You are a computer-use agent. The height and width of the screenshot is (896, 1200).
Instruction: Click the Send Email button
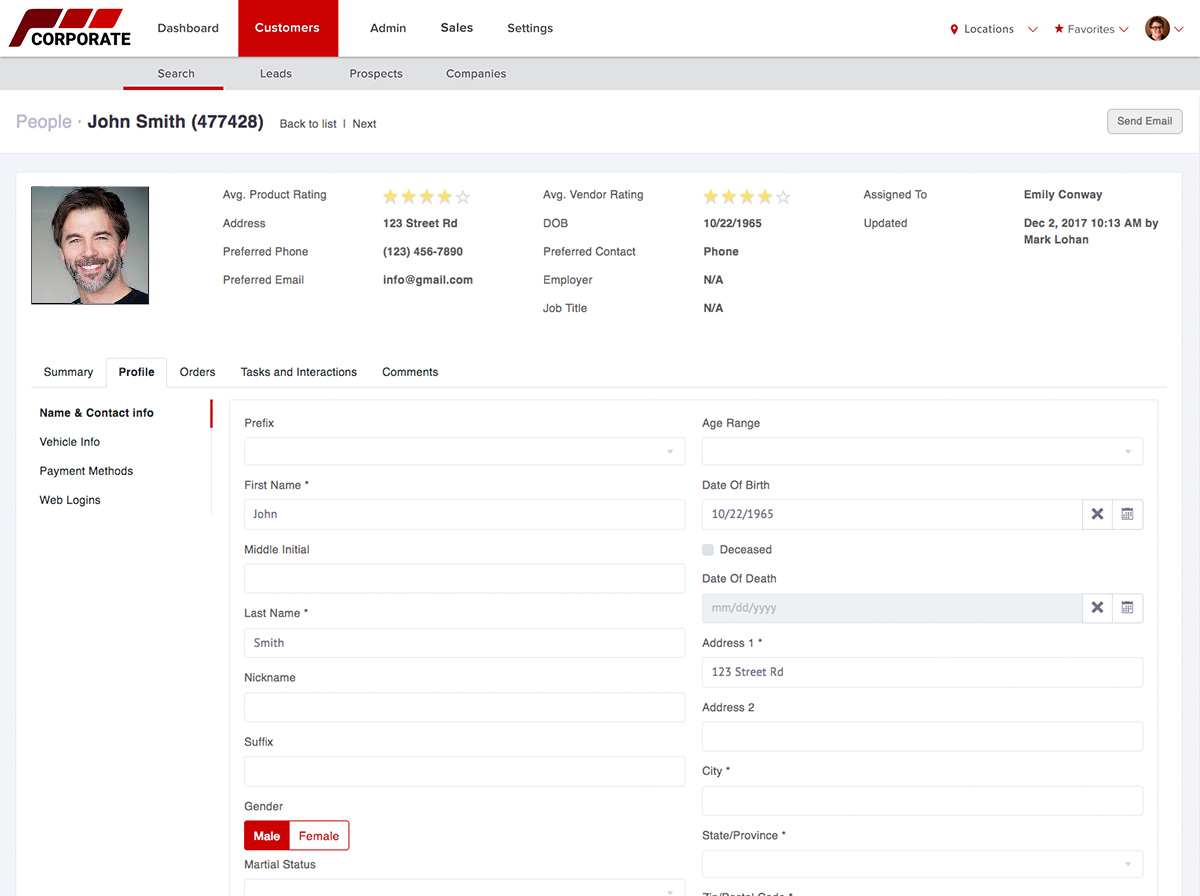pyautogui.click(x=1144, y=121)
